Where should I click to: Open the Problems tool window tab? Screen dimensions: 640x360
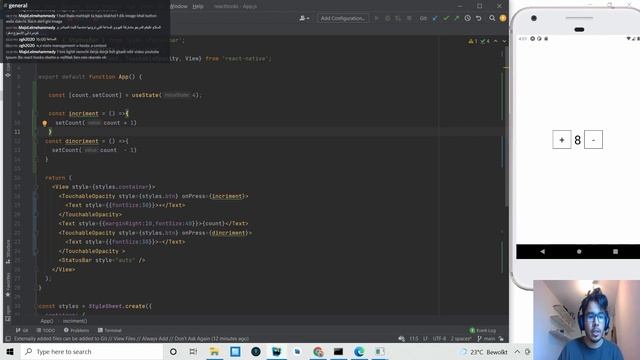coord(76,330)
